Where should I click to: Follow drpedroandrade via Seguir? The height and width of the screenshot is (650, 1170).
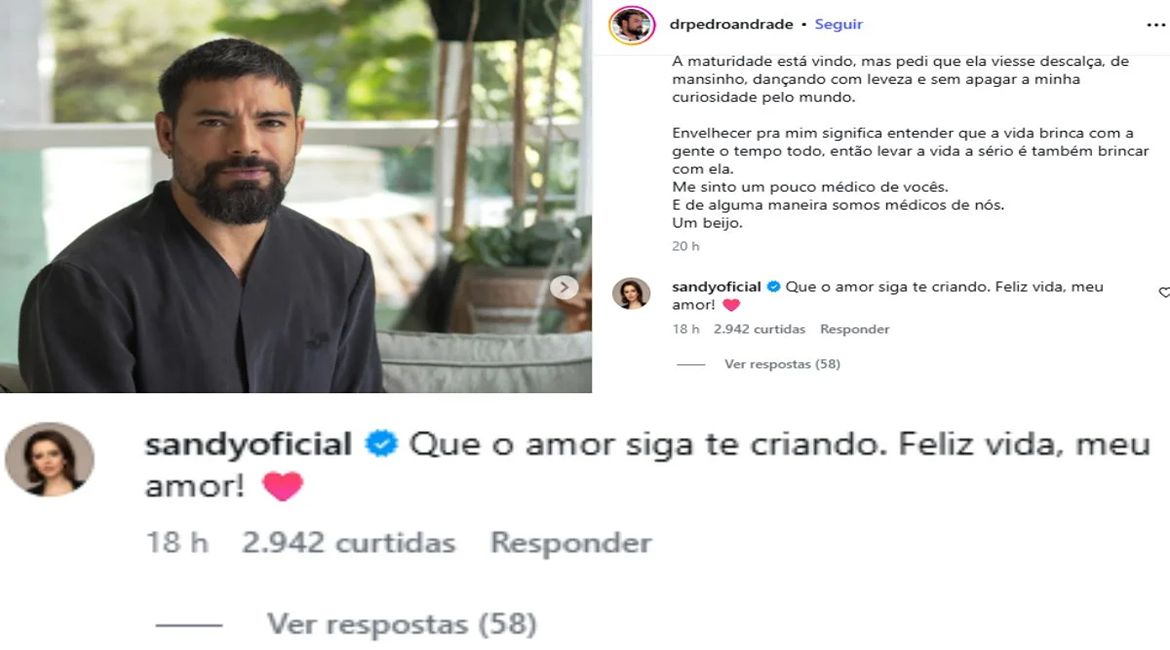838,24
